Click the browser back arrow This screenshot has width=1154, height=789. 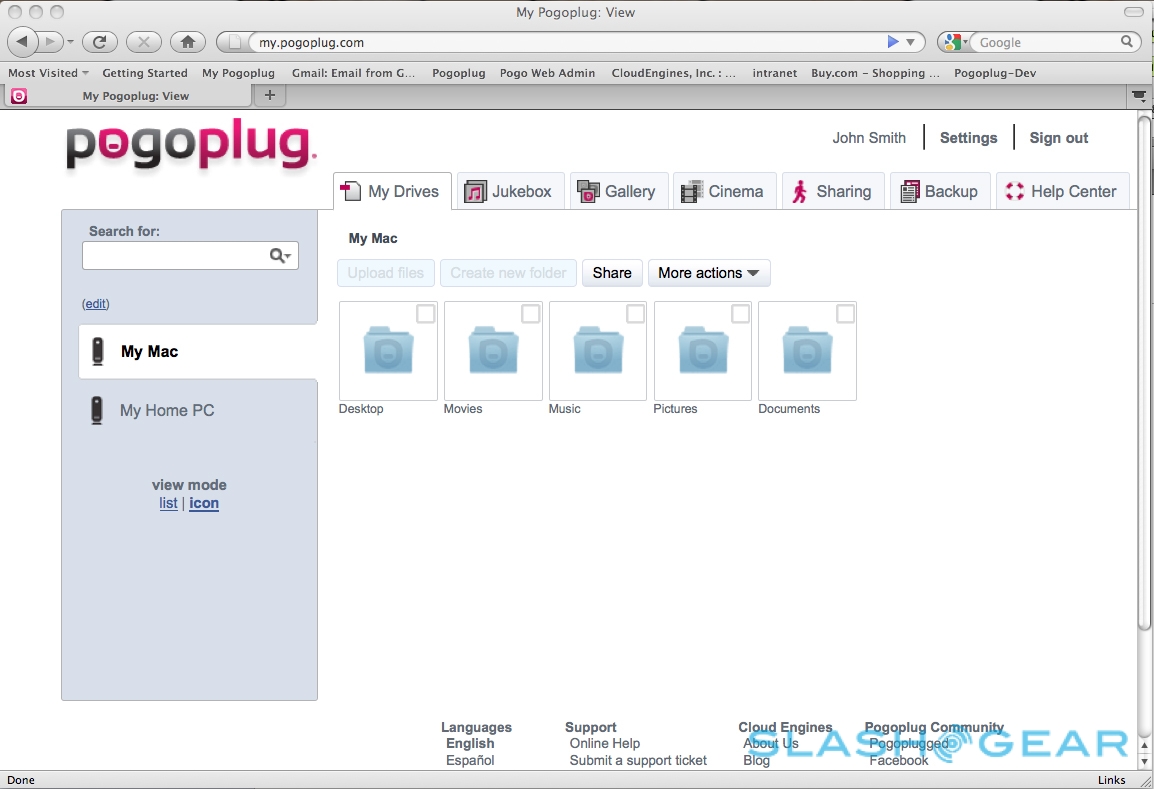24,42
